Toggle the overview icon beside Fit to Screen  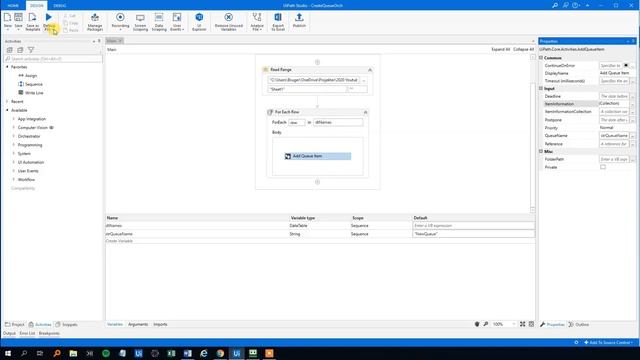(531, 324)
